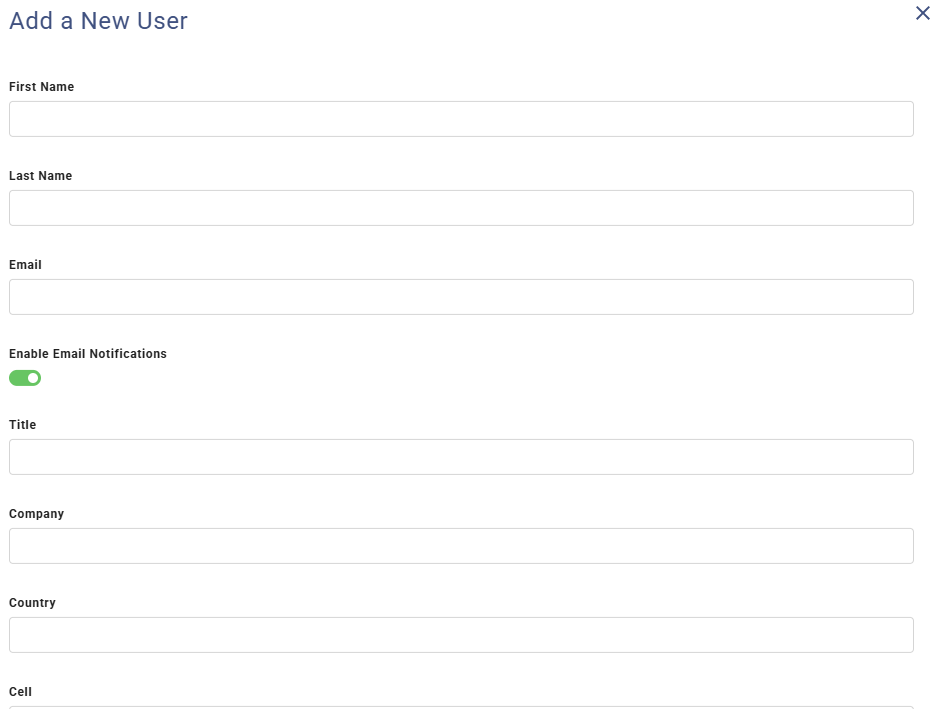Click the Enable Email Notifications label
The width and height of the screenshot is (933, 709).
(88, 353)
